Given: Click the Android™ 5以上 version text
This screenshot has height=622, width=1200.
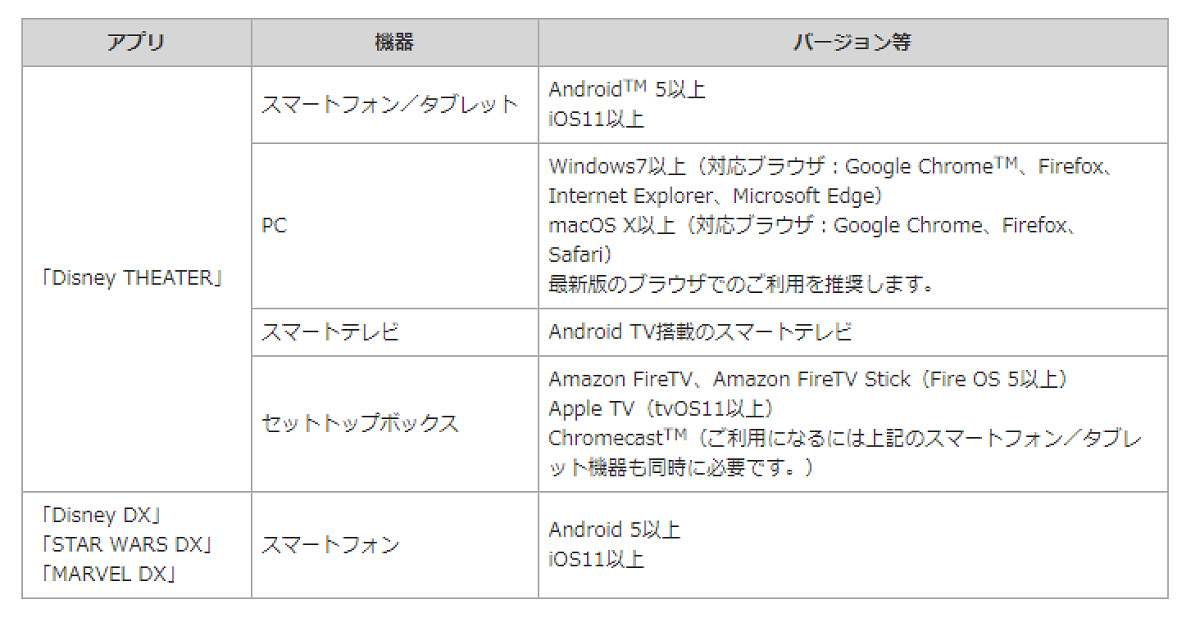Looking at the screenshot, I should pyautogui.click(x=627, y=89).
